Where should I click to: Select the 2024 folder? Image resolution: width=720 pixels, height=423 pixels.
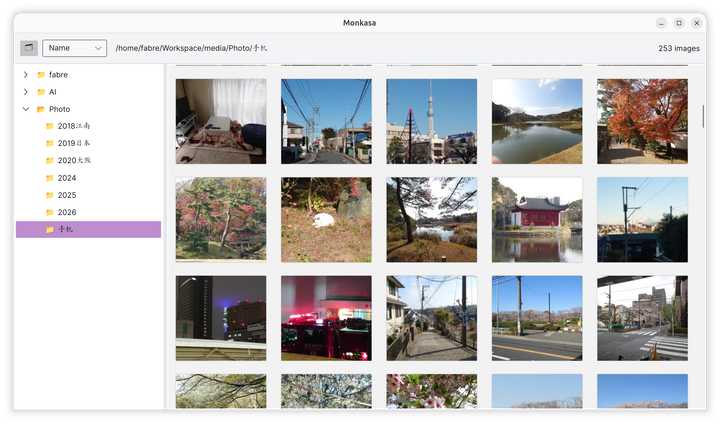(x=88, y=178)
